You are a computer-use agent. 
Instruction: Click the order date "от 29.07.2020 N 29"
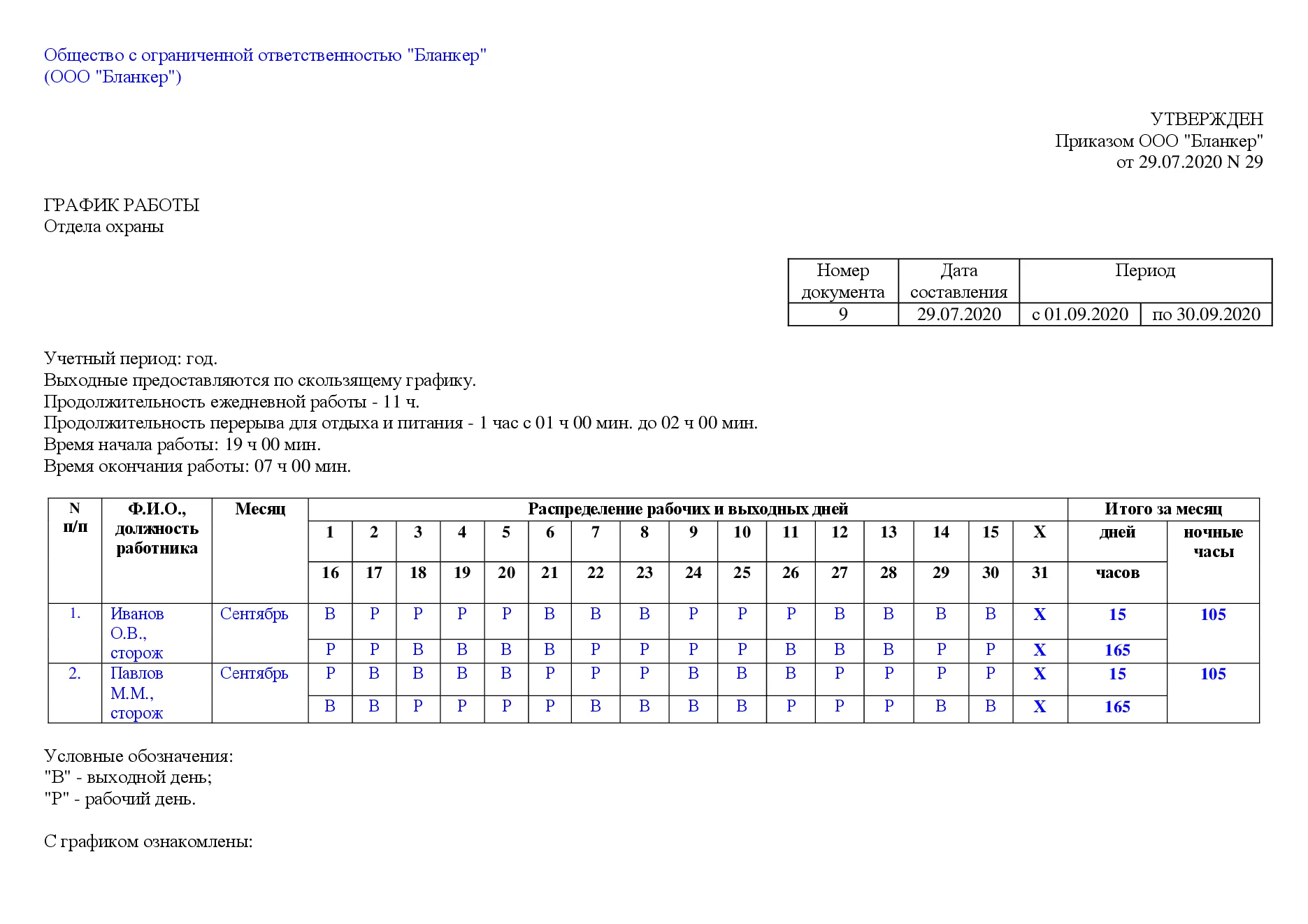(1190, 161)
